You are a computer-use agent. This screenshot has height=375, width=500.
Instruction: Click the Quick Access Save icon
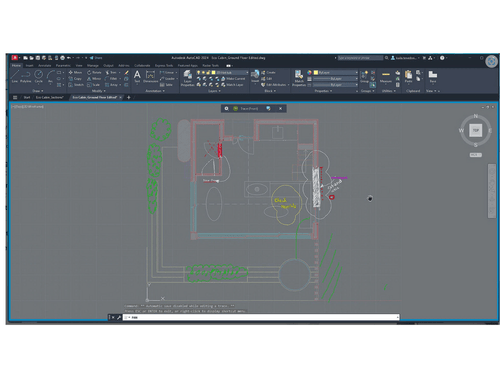pyautogui.click(x=38, y=58)
